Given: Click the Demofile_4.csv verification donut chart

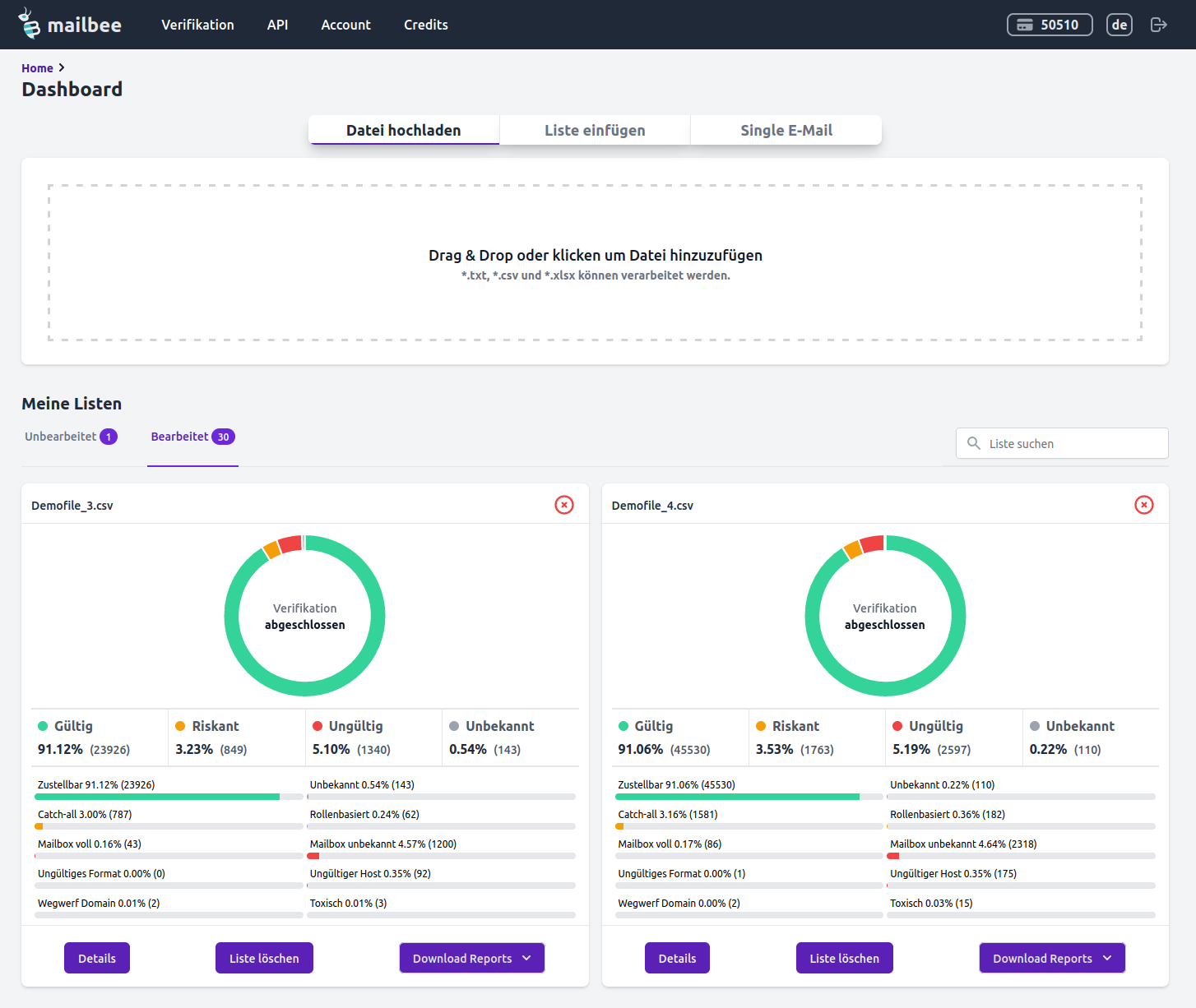Looking at the screenshot, I should 885,616.
